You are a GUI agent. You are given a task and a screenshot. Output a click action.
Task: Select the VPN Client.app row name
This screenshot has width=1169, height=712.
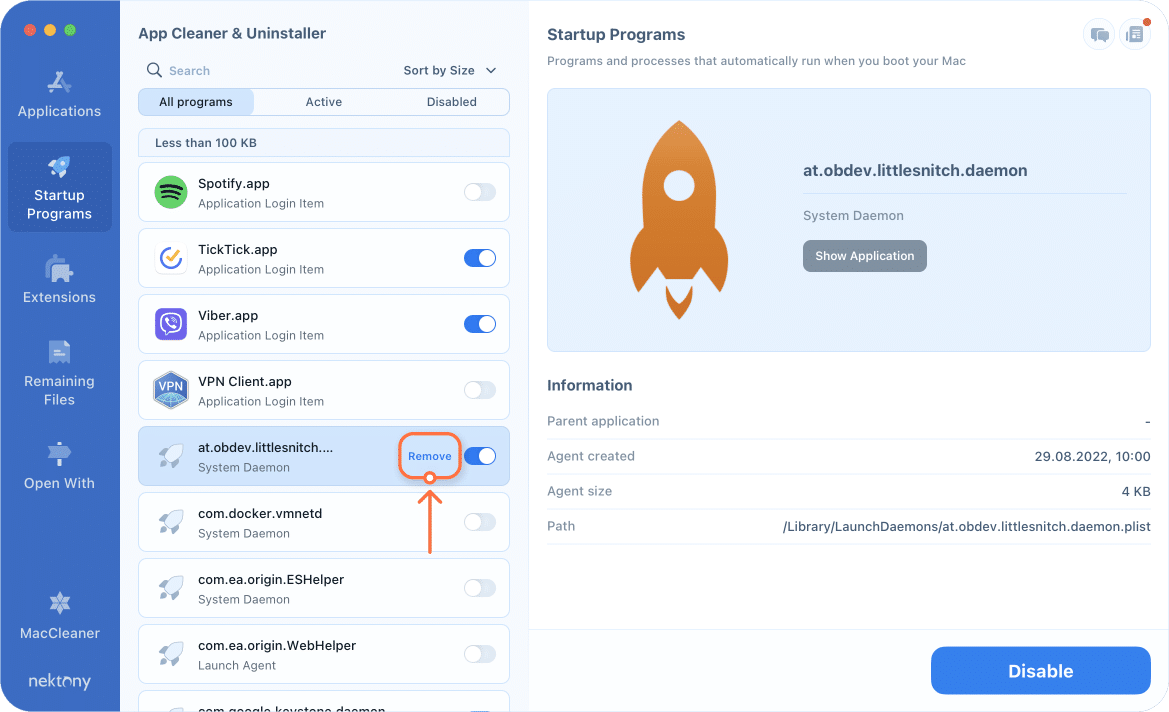pyautogui.click(x=245, y=382)
